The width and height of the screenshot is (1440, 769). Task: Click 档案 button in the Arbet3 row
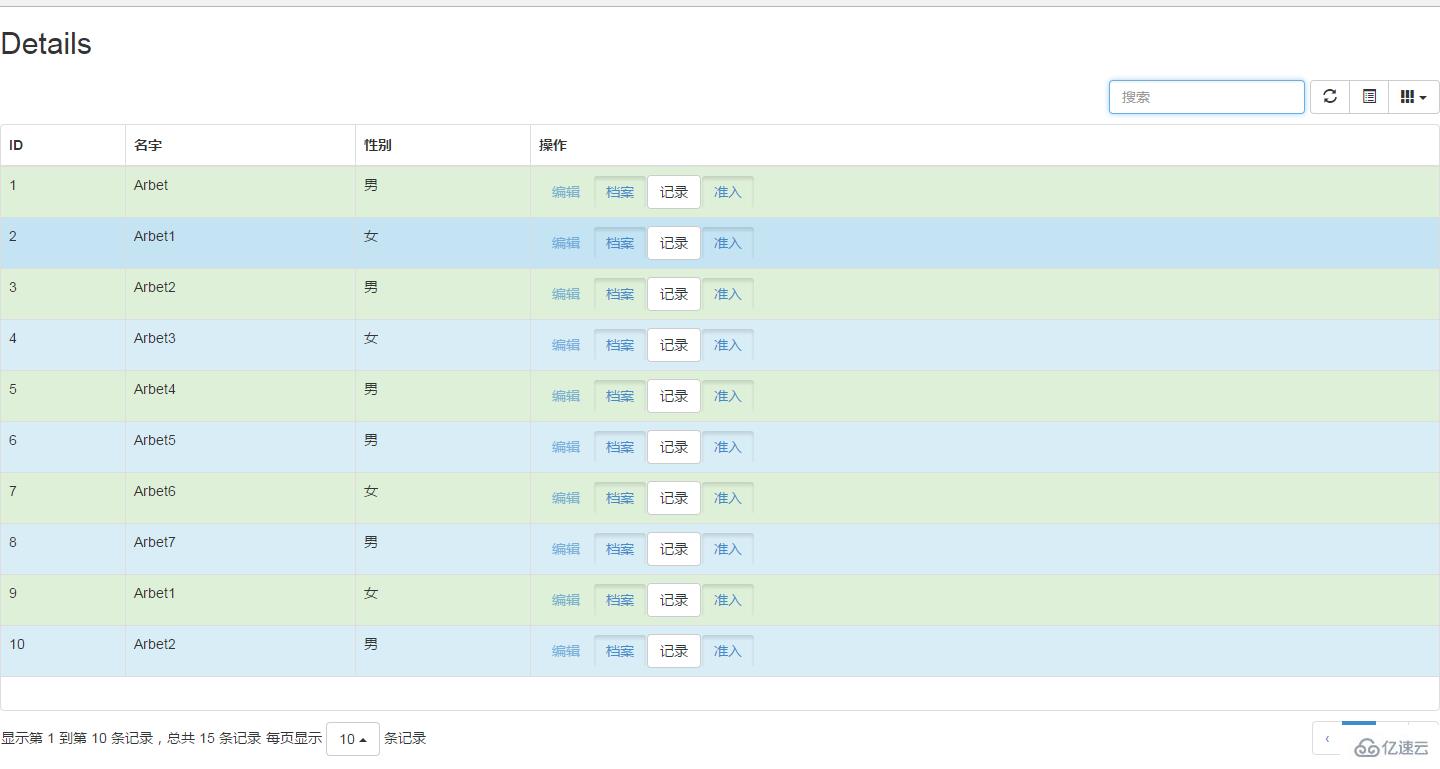tap(620, 345)
